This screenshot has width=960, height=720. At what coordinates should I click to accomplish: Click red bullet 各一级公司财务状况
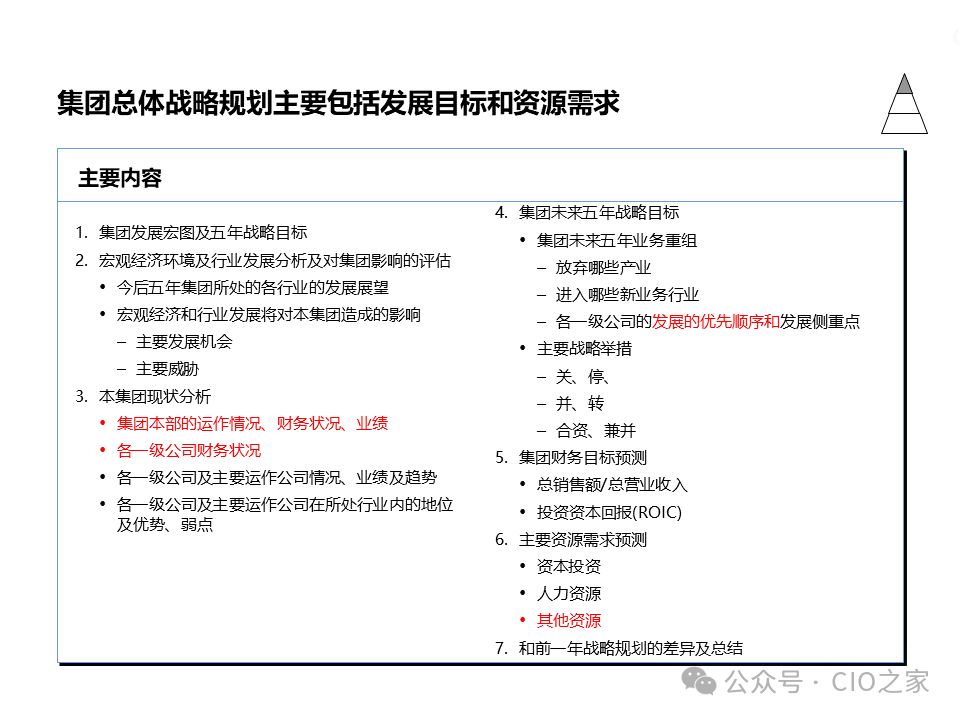[x=189, y=450]
